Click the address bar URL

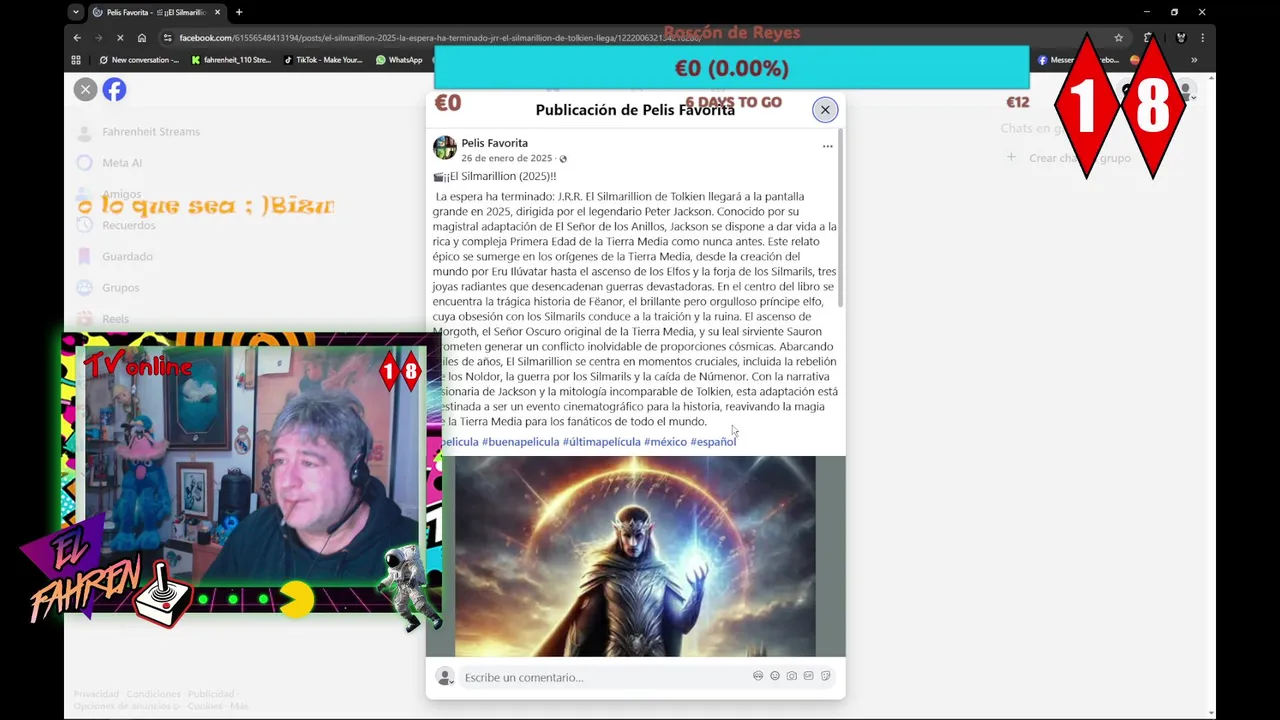pos(440,38)
